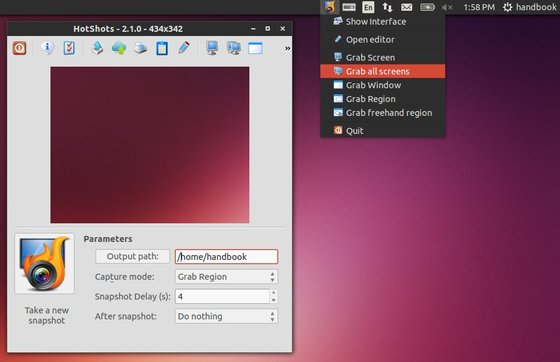Open the About info icon in toolbar

point(47,48)
